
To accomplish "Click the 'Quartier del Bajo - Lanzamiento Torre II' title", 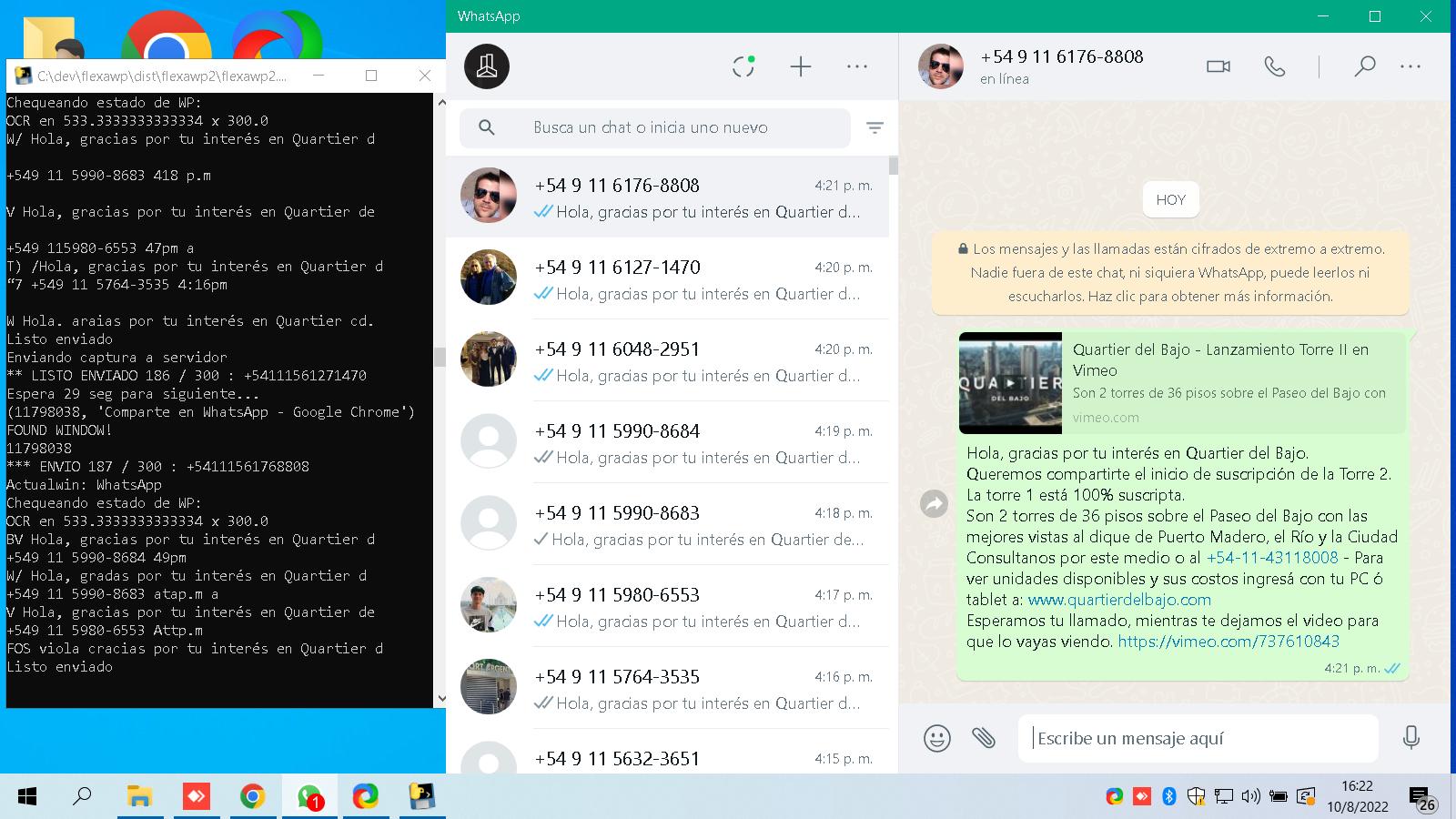I will (x=1220, y=359).
